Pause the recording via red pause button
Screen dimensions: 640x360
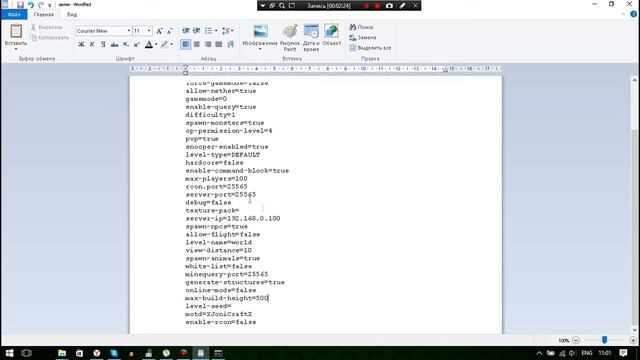(x=367, y=6)
